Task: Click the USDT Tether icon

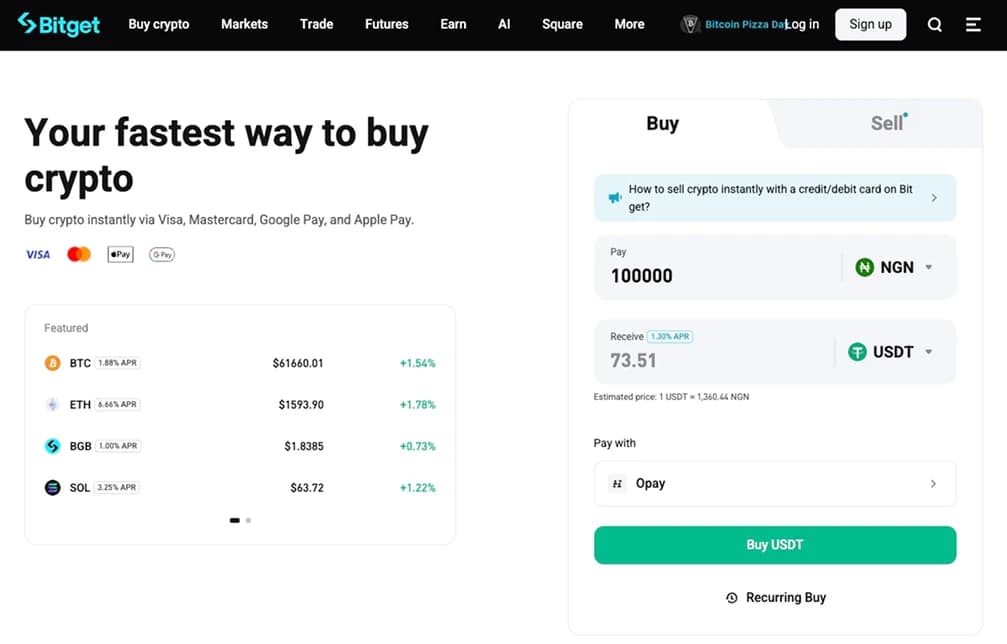Action: 857,352
